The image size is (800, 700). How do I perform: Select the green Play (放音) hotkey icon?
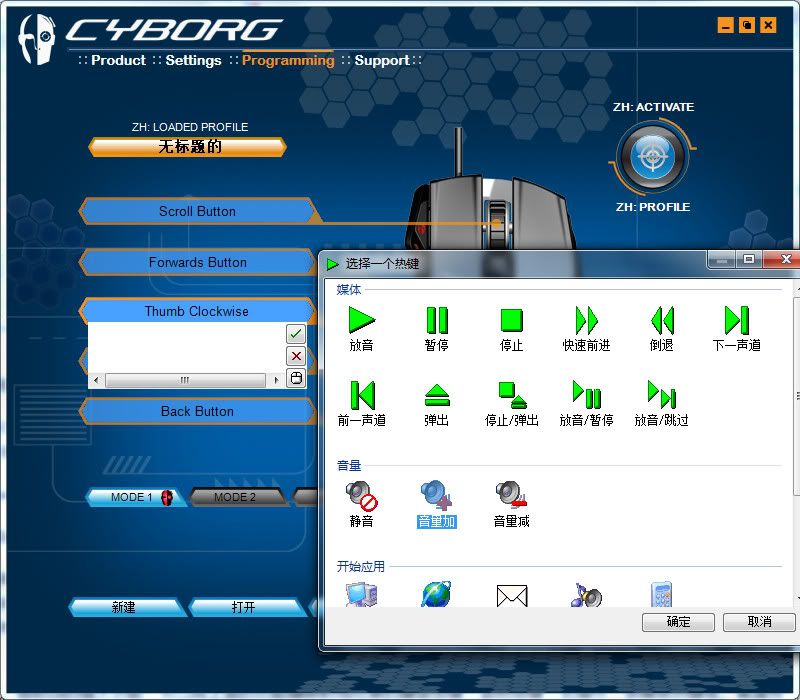tap(361, 320)
